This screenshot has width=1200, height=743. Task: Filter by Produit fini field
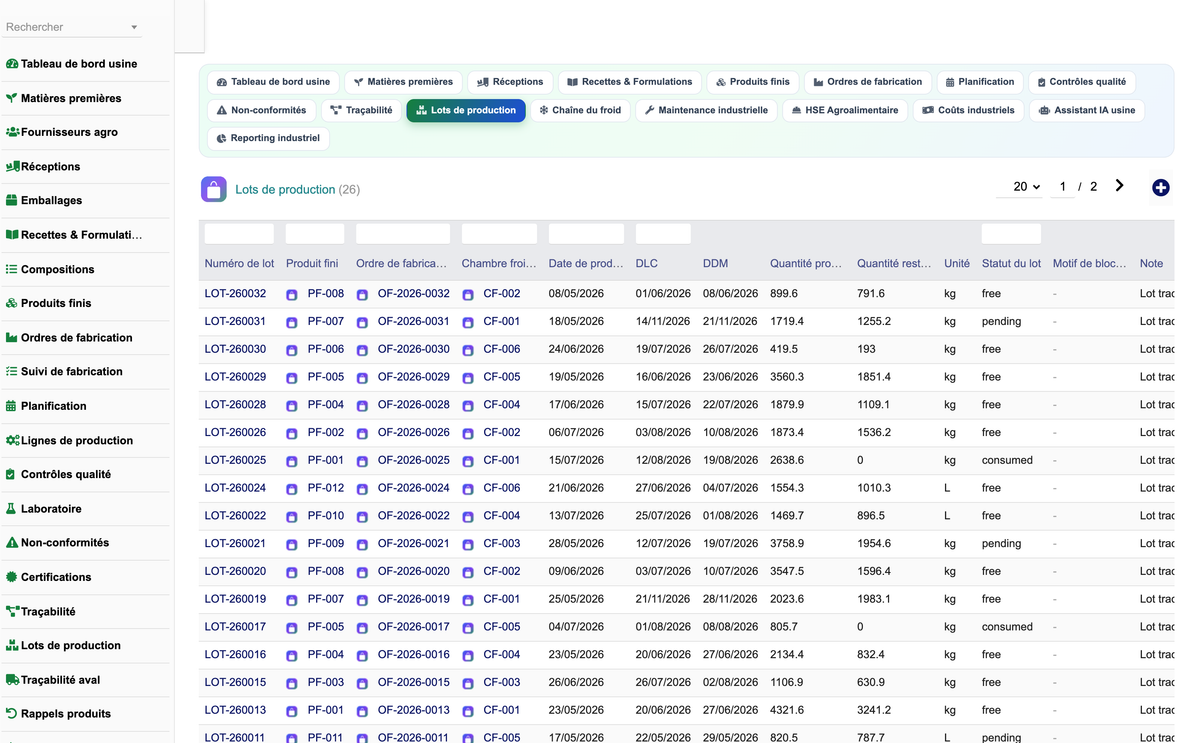pos(315,234)
